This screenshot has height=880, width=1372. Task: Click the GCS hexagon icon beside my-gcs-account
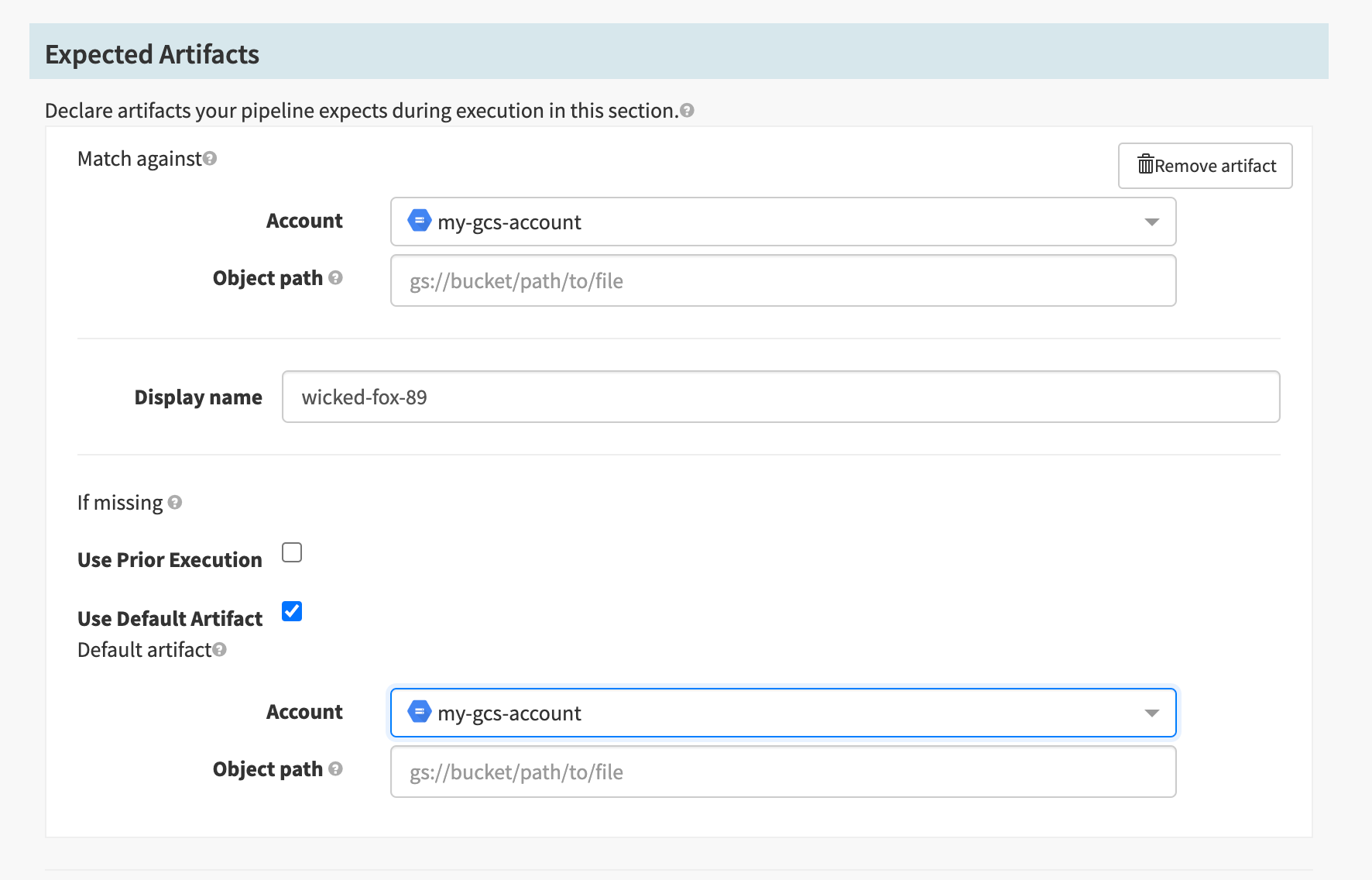418,221
